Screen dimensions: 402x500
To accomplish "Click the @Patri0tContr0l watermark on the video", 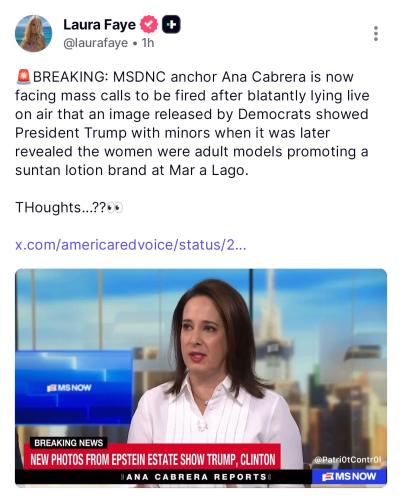I will 347,460.
